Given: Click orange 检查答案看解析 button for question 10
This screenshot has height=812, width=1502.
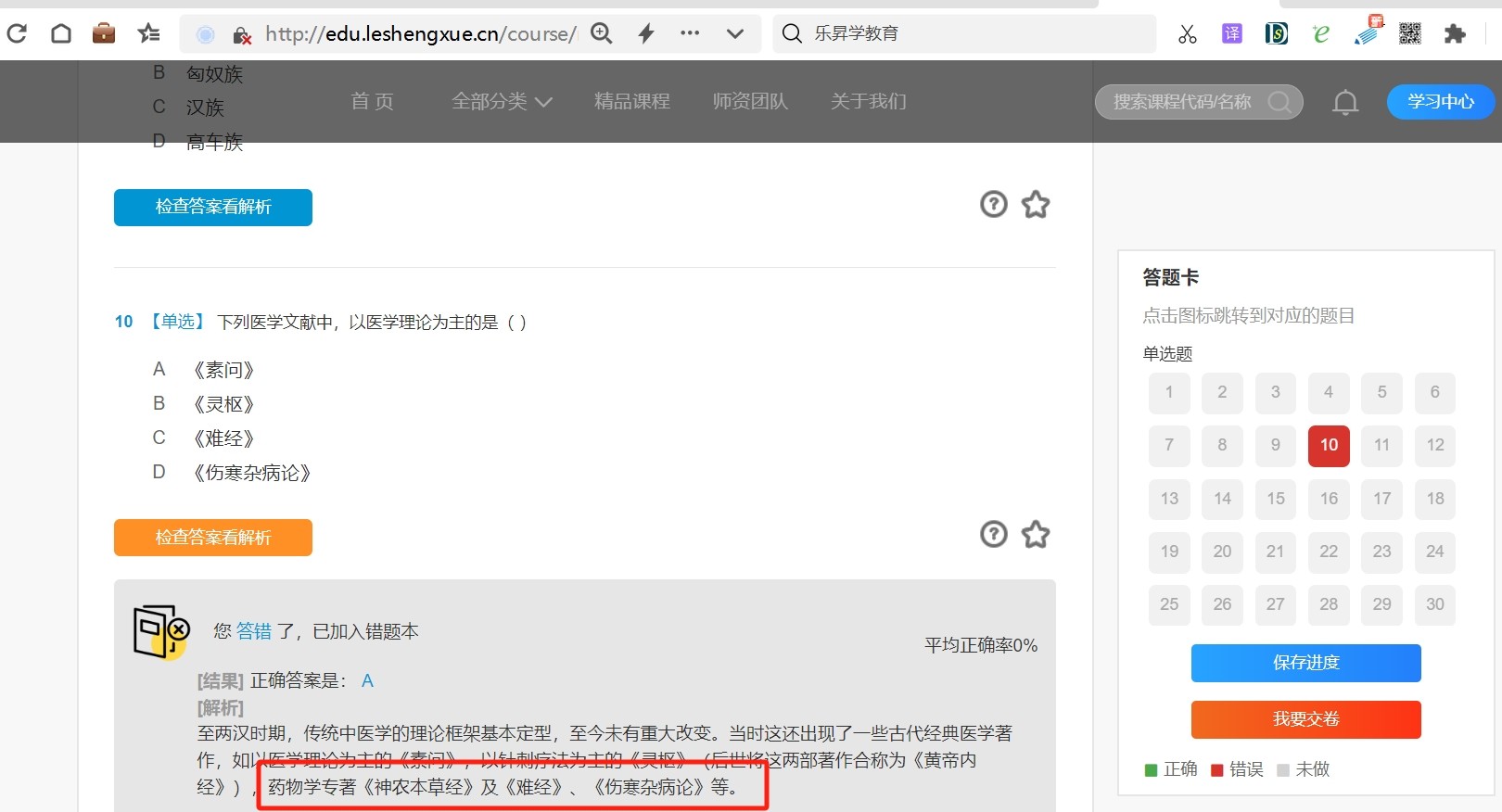Looking at the screenshot, I should coord(213,538).
